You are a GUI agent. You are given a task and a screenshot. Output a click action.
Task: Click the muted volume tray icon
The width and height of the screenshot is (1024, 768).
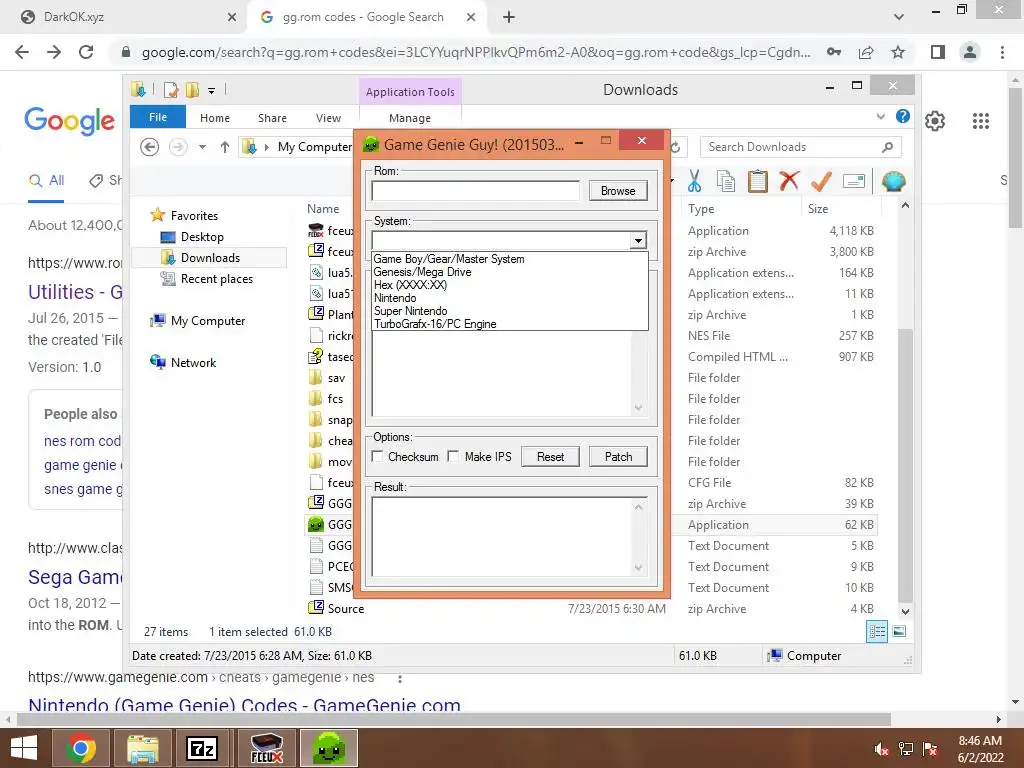pos(881,749)
